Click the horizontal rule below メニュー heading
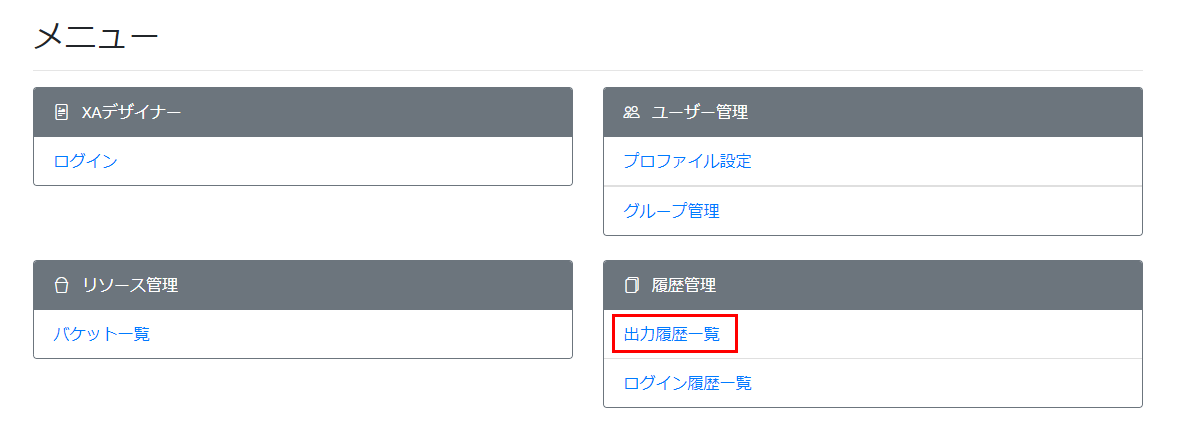1203x426 pixels. pos(587,70)
